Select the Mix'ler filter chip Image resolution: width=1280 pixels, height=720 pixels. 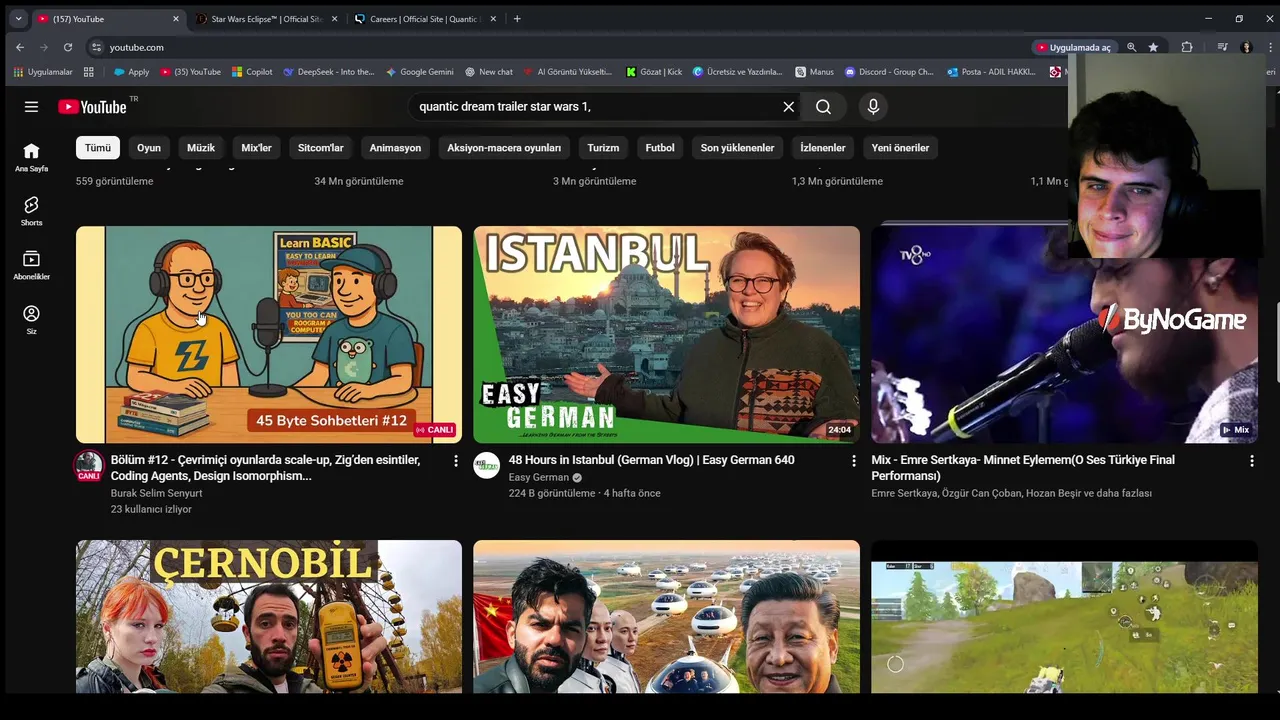tap(257, 148)
